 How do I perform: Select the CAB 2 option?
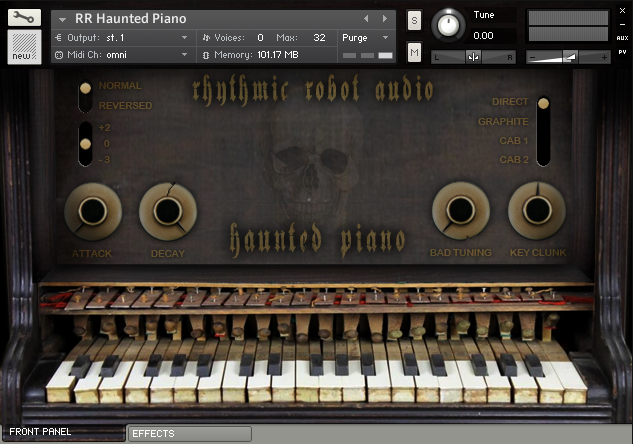514,160
